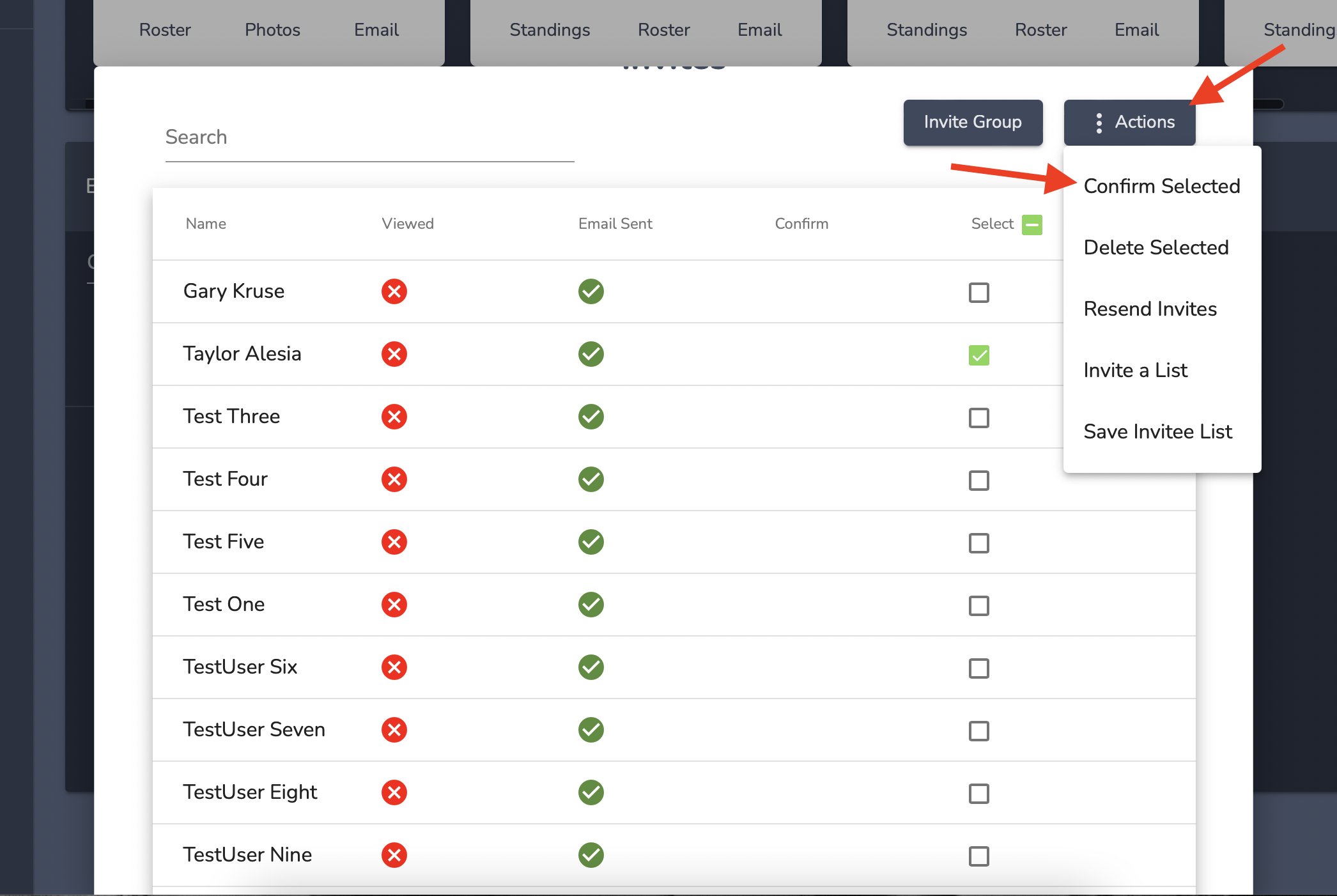Select TestUser Nine's checkbox
The height and width of the screenshot is (896, 1337).
point(979,856)
